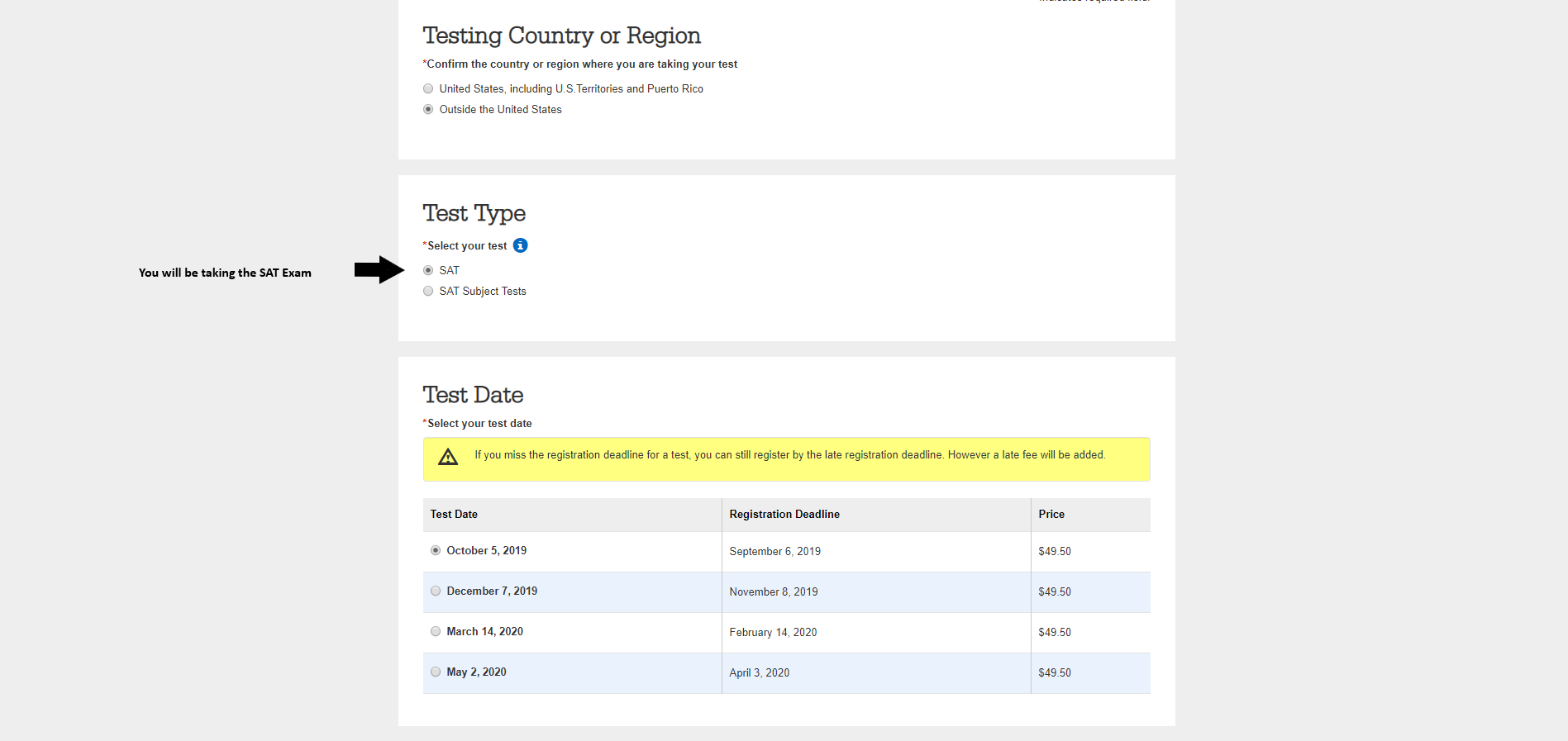Select the May 2, 2020 test date
The height and width of the screenshot is (741, 1568).
tap(436, 672)
